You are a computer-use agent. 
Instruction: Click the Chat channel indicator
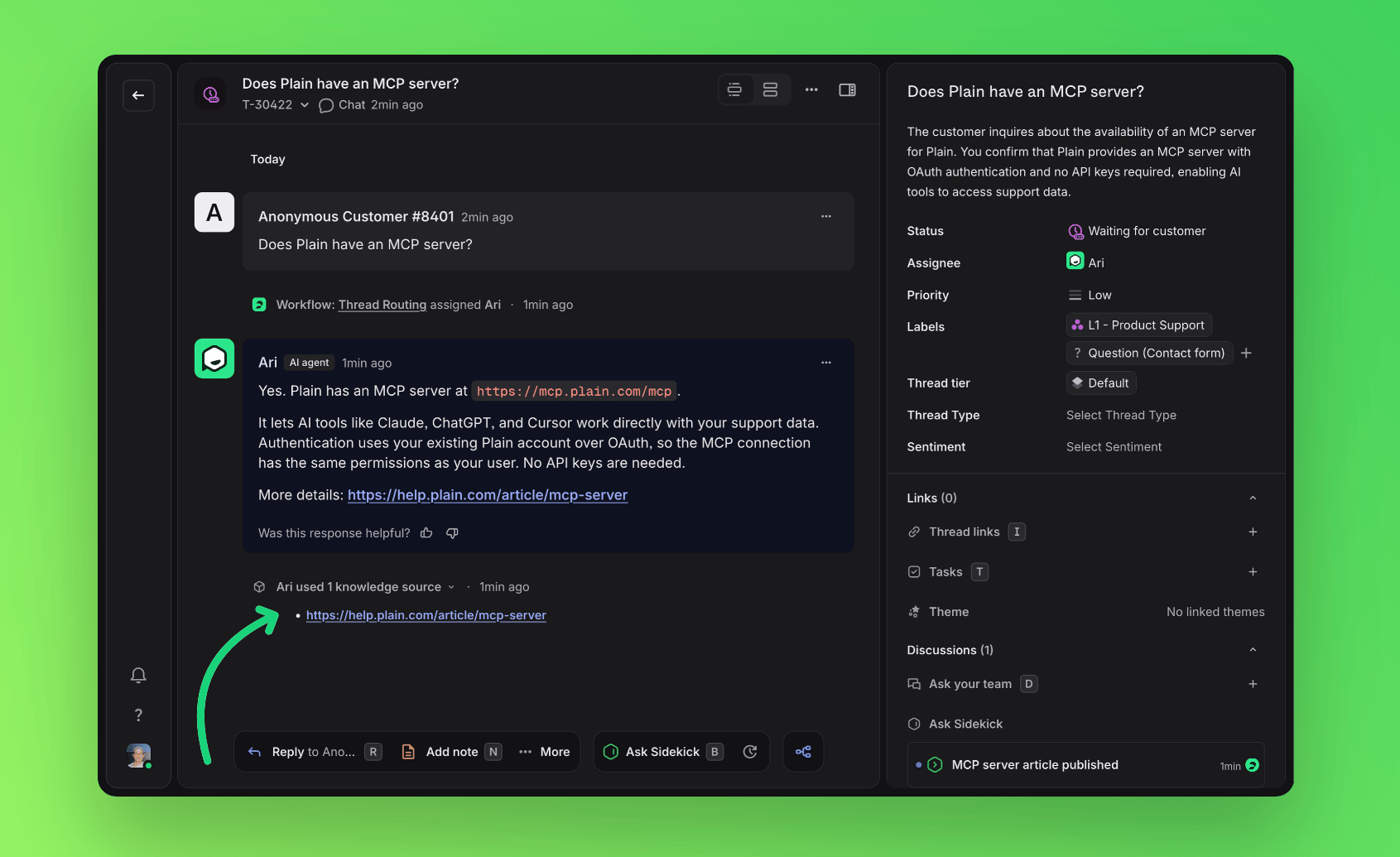pyautogui.click(x=342, y=105)
